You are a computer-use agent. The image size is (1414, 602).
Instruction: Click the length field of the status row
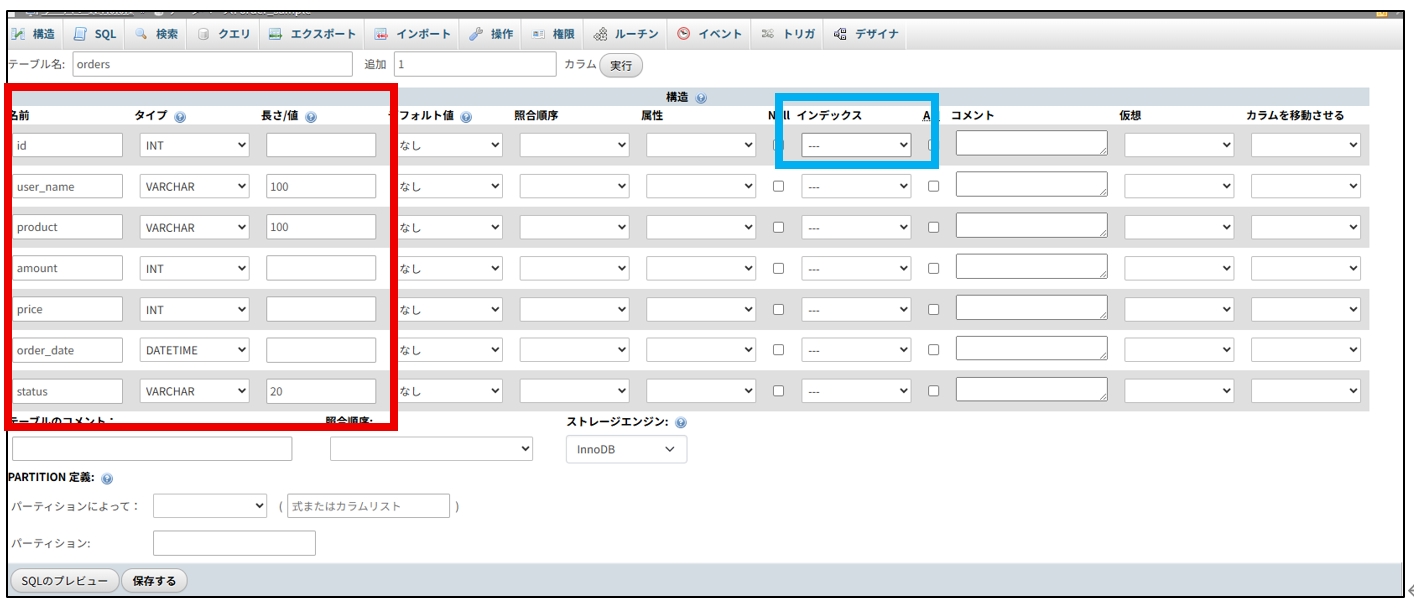point(321,391)
